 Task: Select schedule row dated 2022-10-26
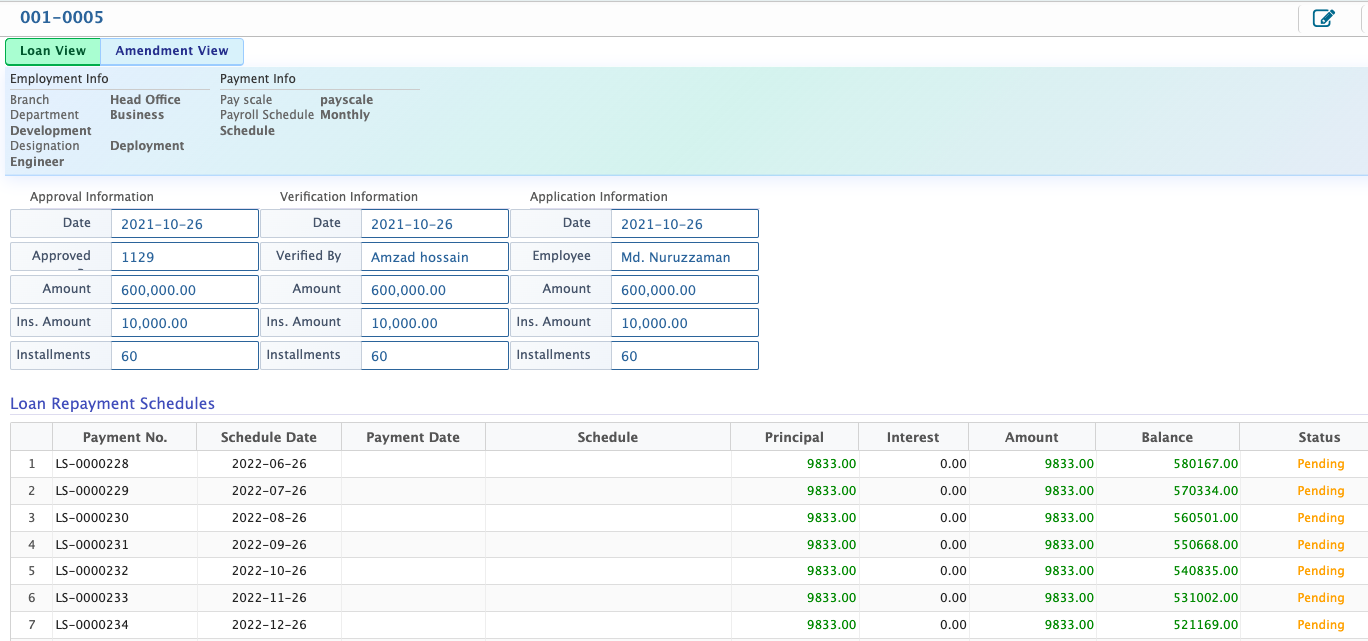(x=269, y=571)
